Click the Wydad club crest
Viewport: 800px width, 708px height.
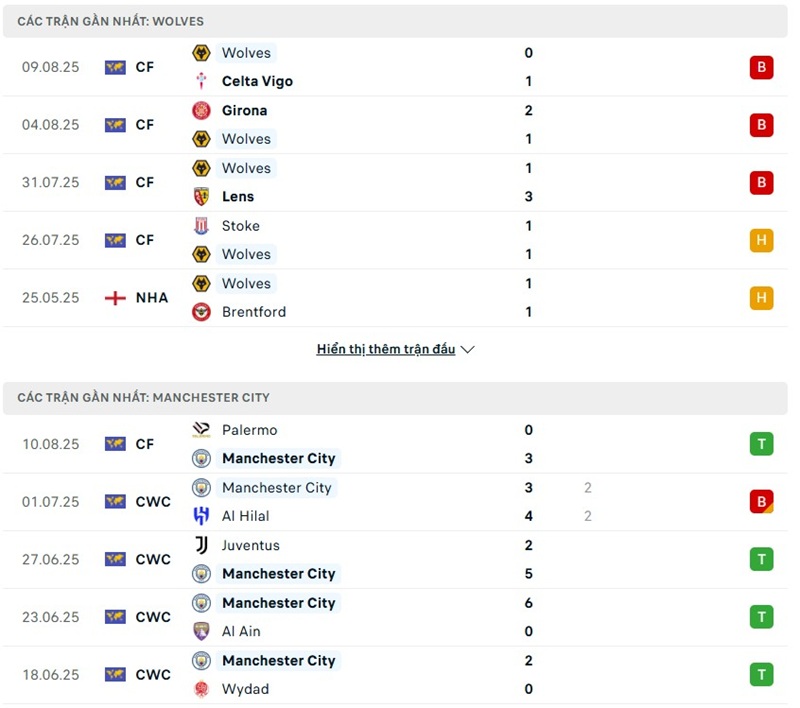(201, 689)
